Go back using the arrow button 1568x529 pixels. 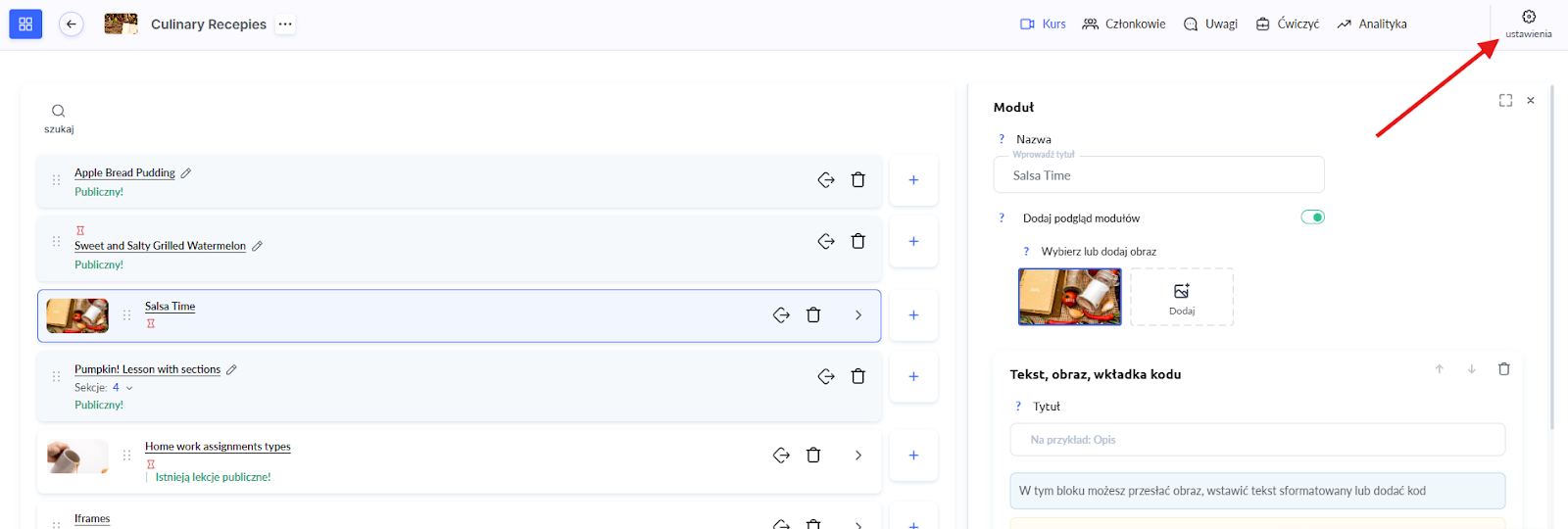[72, 24]
